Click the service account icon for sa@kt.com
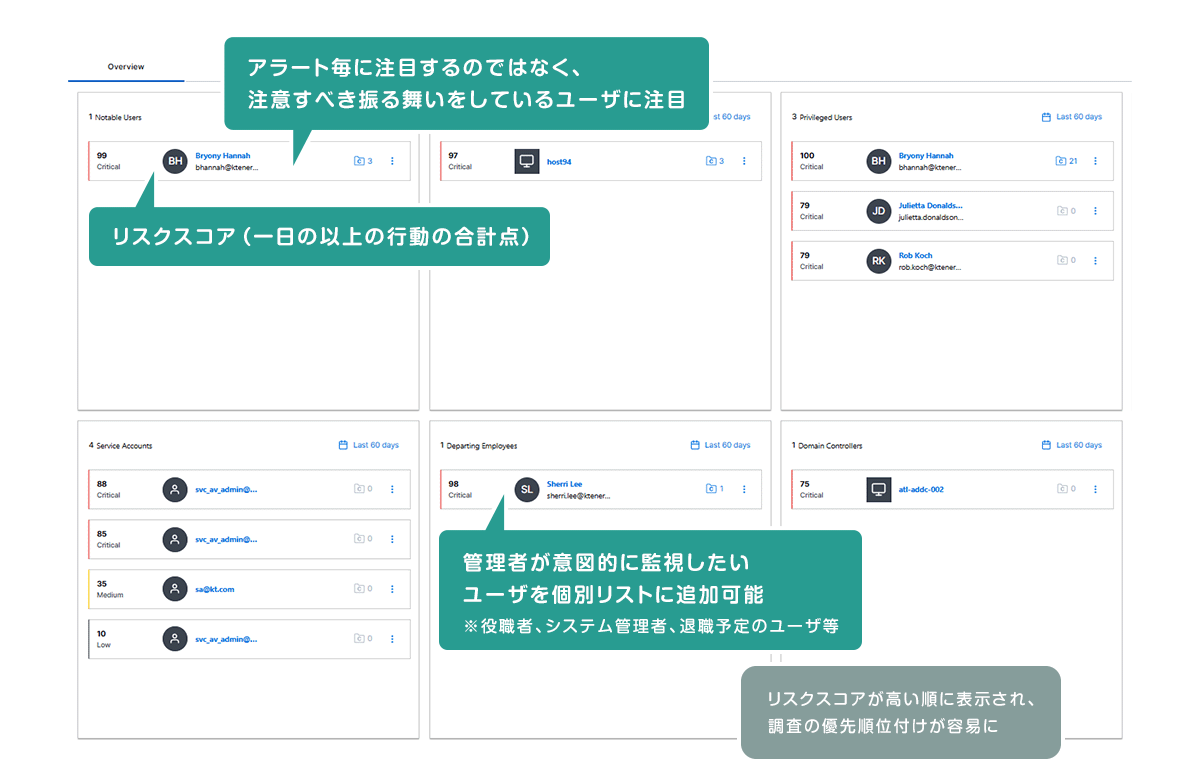This screenshot has width=1200, height=777. [175, 589]
